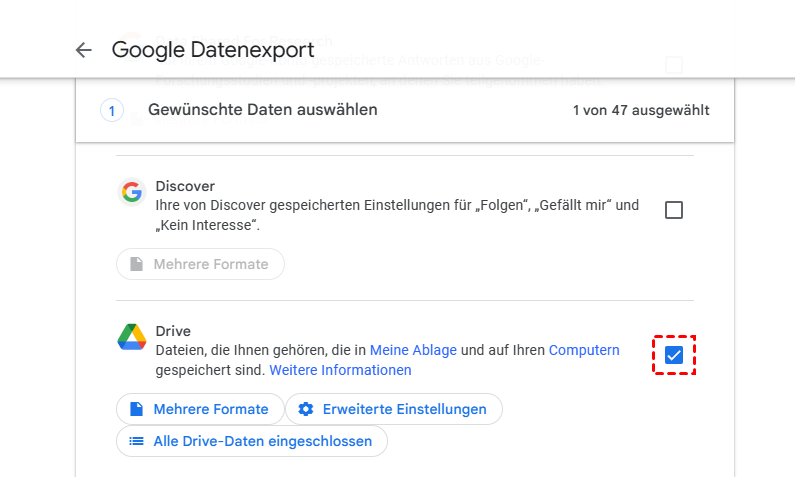
Task: Click the list icon in Alle Drive-Daten eingeschlossen
Action: (136, 441)
